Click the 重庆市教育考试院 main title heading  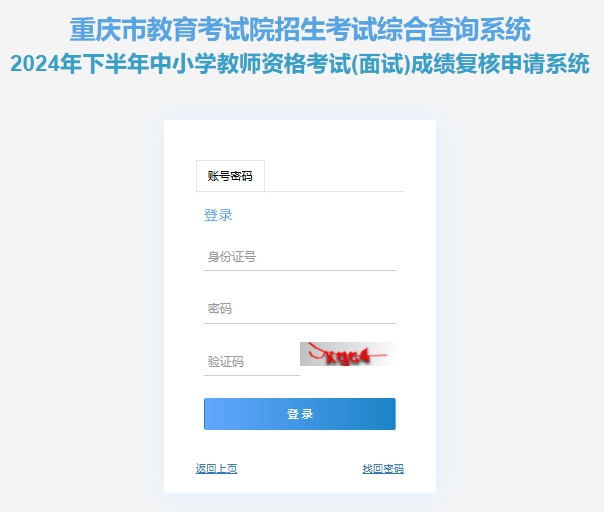click(300, 29)
